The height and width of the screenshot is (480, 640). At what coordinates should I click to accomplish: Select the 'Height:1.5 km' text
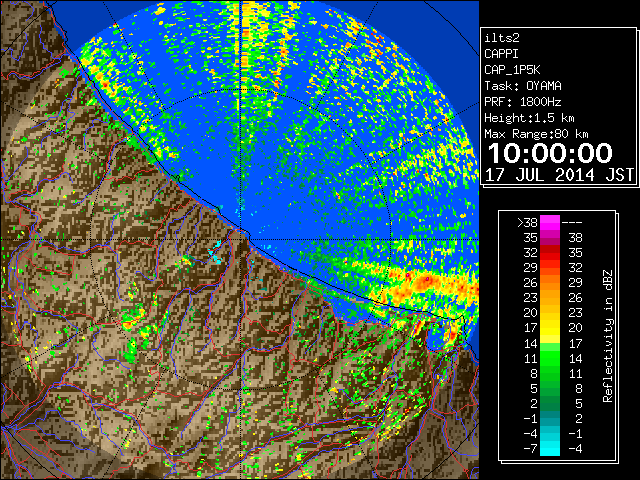coord(529,118)
